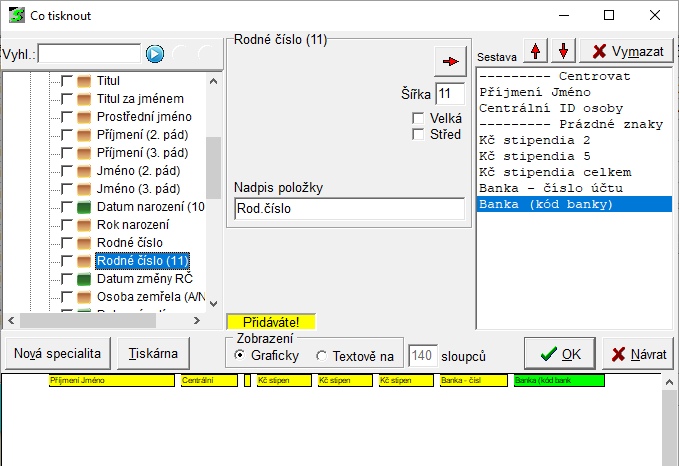Select Centrální ID osoby in Sestava list
This screenshot has width=679, height=466.
coord(550,108)
